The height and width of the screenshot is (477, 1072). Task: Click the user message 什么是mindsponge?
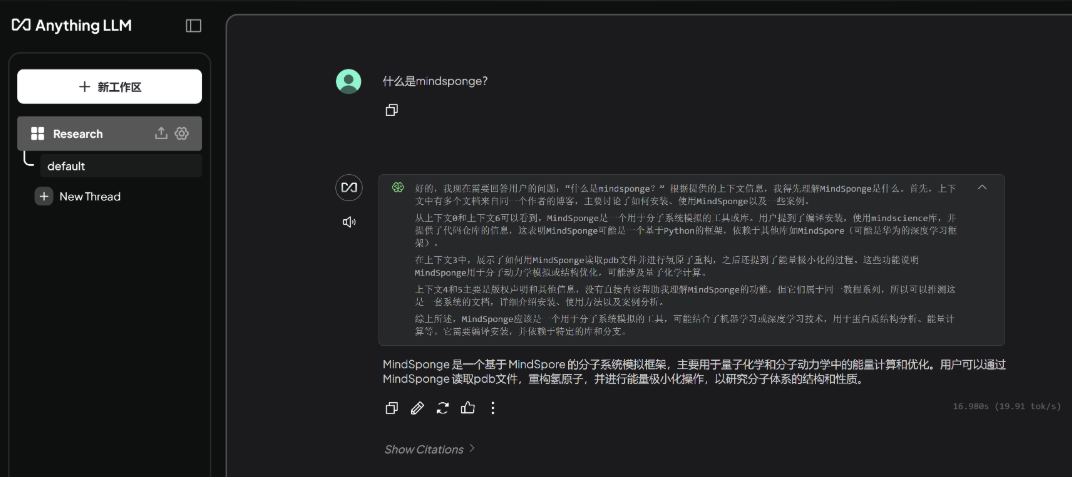click(x=435, y=81)
